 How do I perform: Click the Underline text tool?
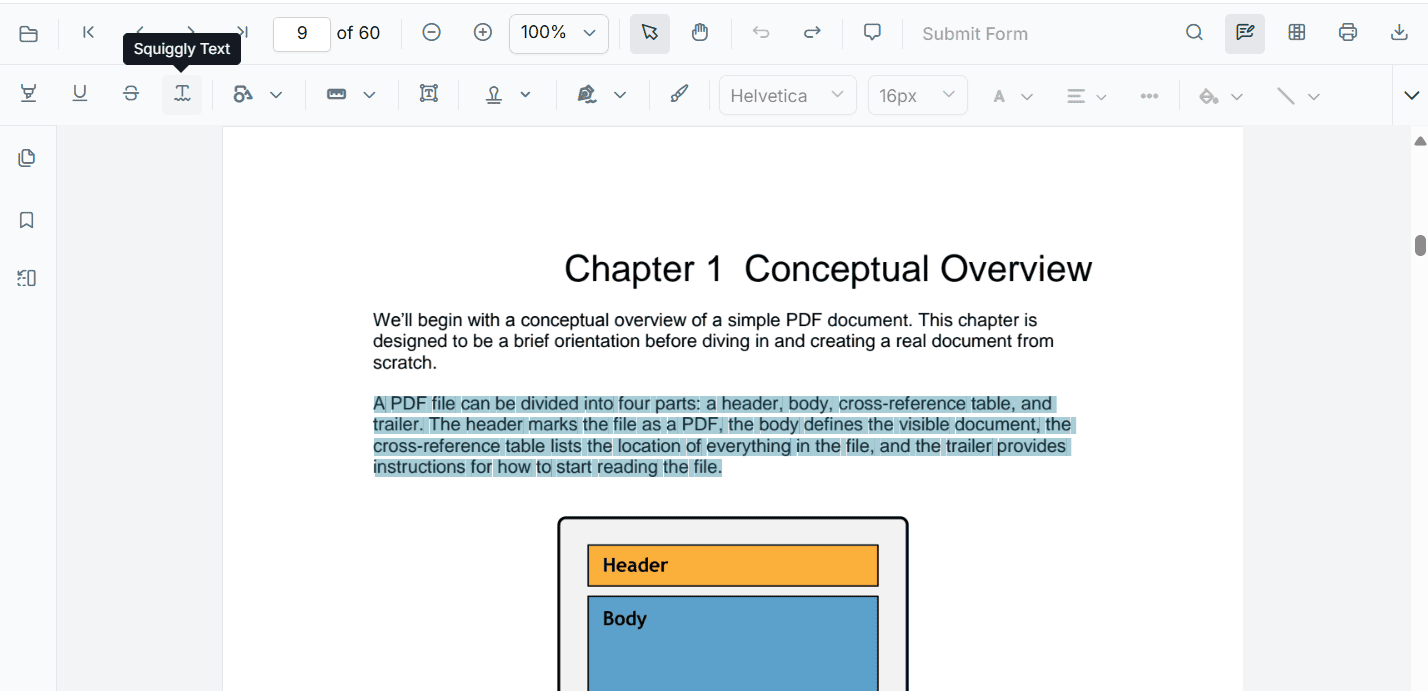[80, 94]
